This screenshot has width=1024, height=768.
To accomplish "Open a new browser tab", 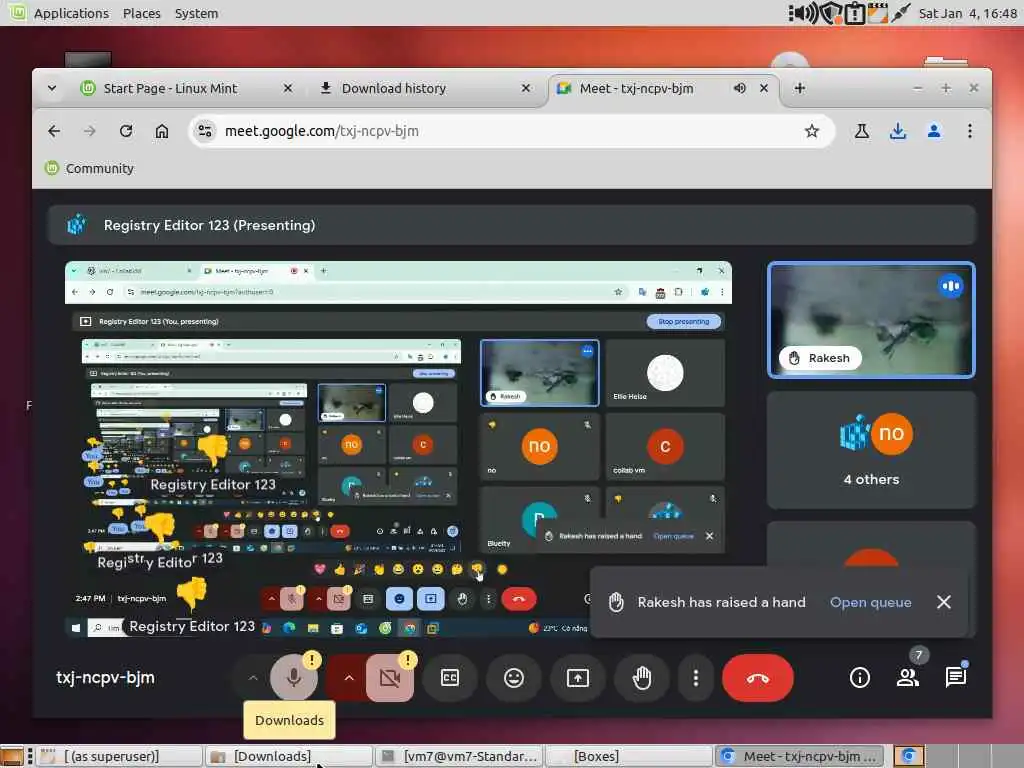I will pyautogui.click(x=799, y=88).
